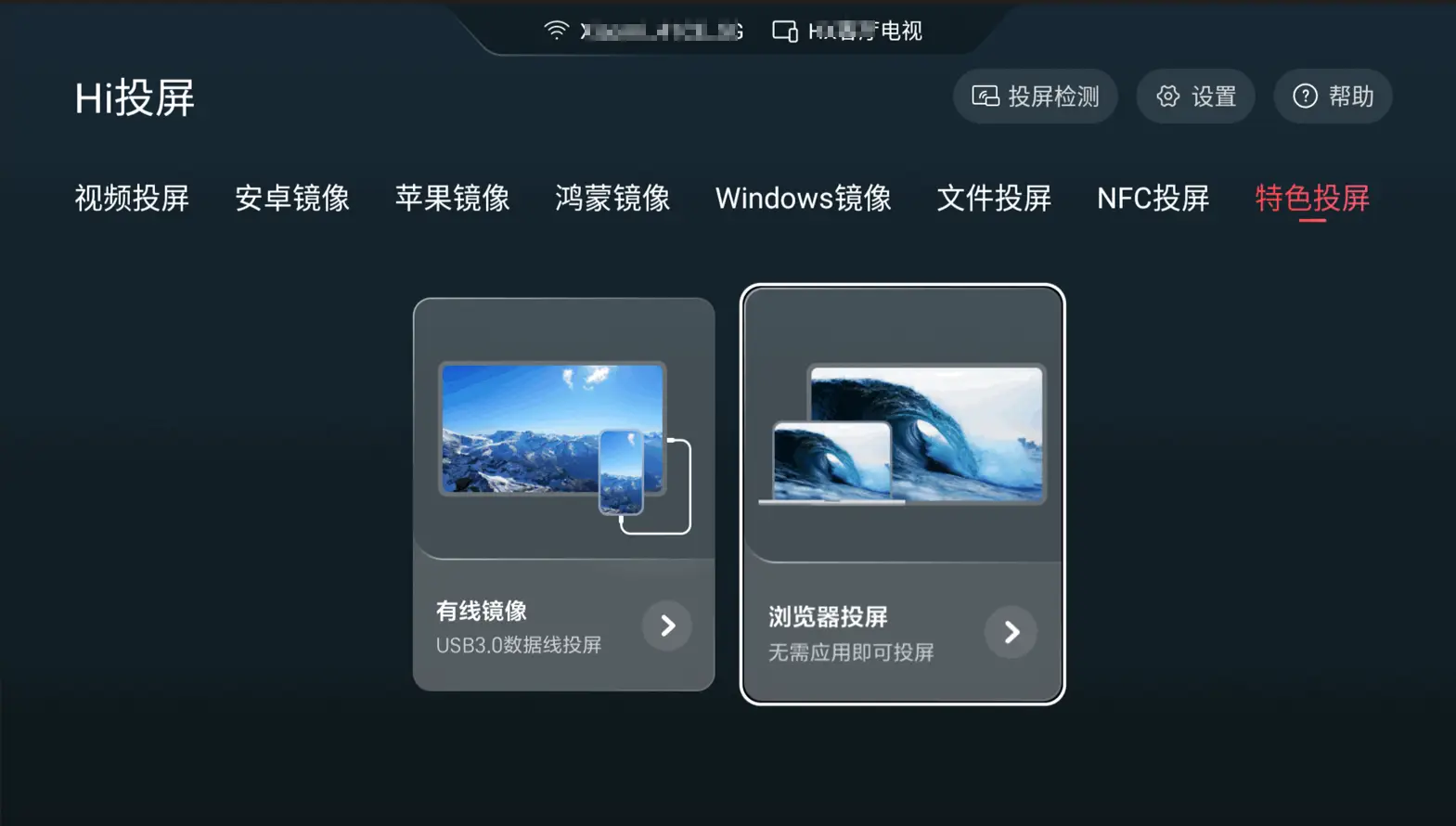Switch to the 安卓镜像 tab
This screenshot has width=1456, height=826.
292,198
